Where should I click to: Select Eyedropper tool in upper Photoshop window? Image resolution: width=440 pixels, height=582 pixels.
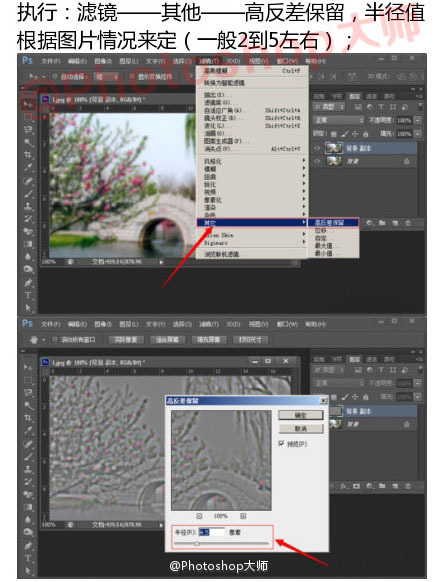(x=28, y=167)
